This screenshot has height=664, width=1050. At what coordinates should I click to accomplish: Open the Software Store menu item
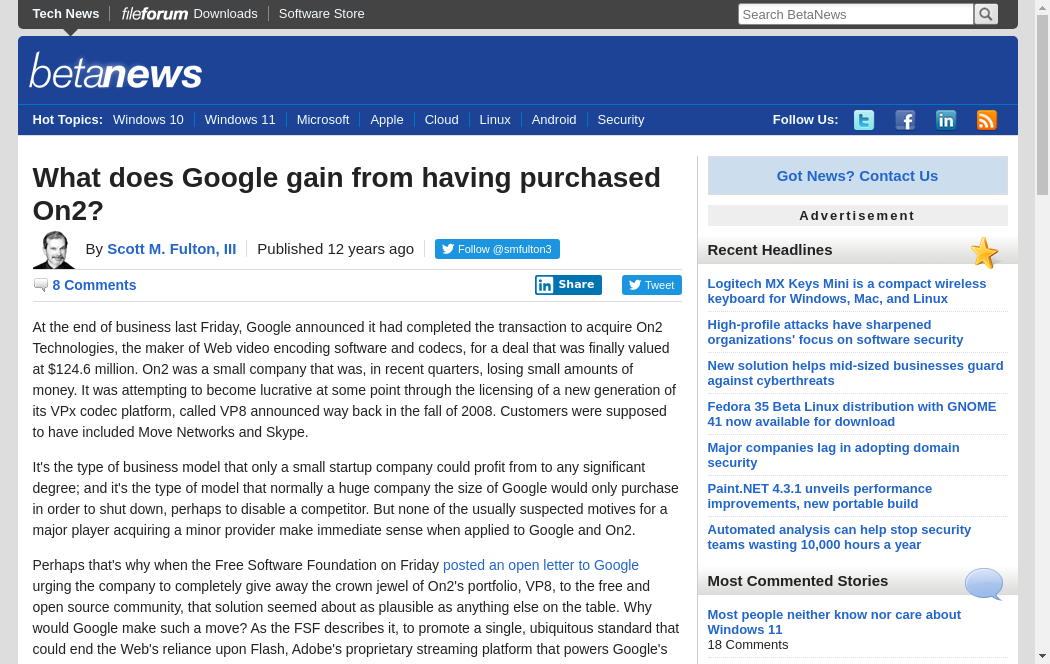point(321,14)
